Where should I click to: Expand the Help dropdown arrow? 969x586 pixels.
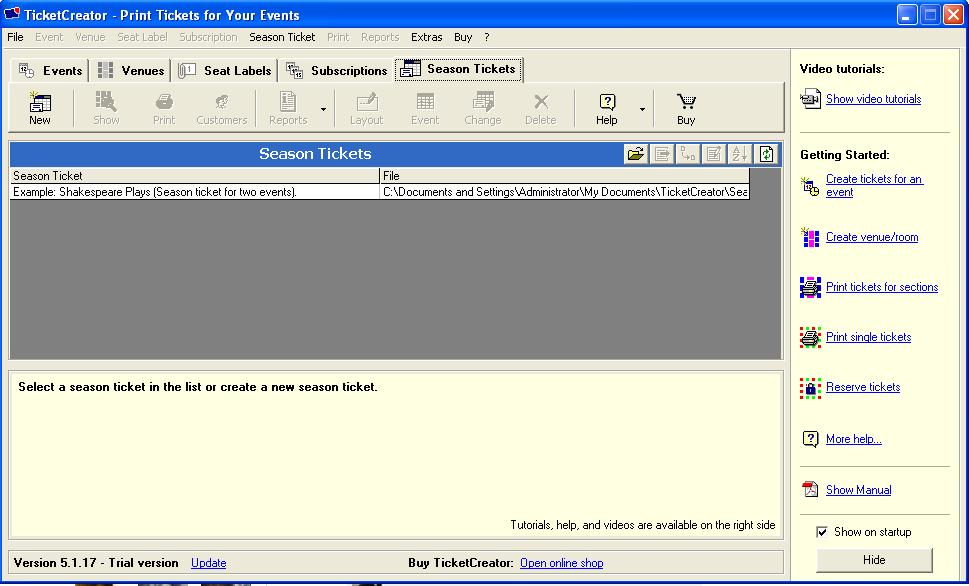pos(642,109)
